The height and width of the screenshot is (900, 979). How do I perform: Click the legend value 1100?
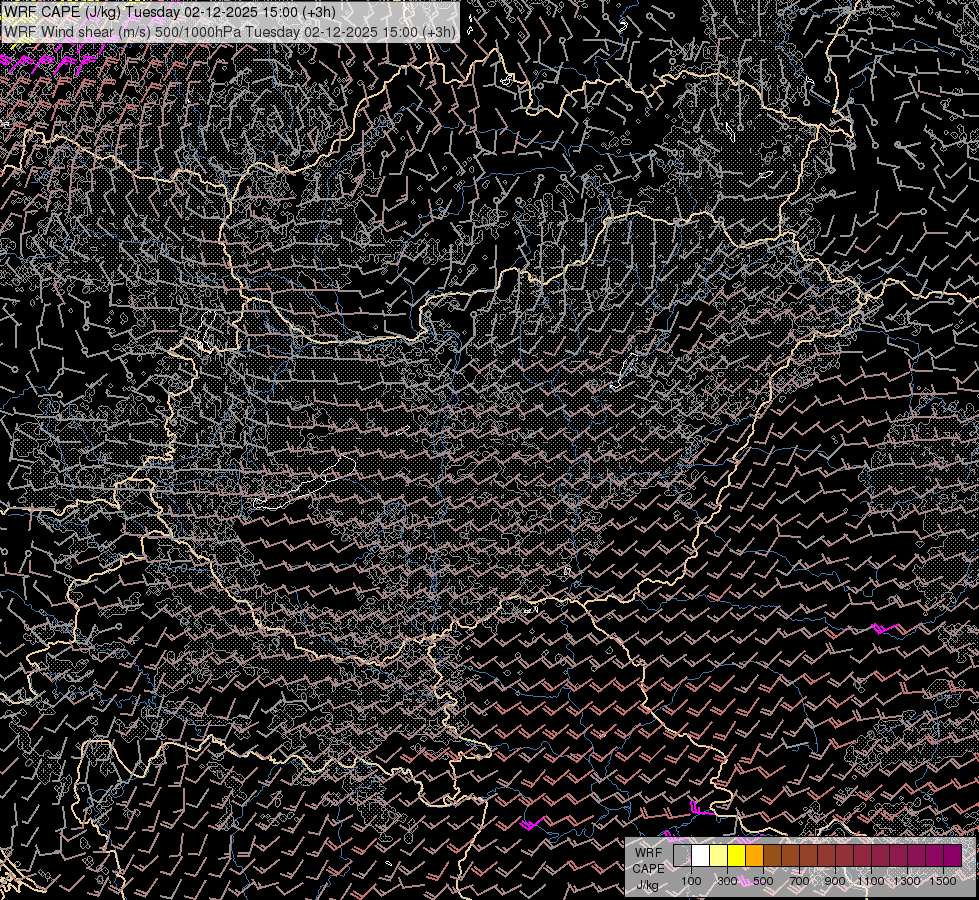[871, 881]
